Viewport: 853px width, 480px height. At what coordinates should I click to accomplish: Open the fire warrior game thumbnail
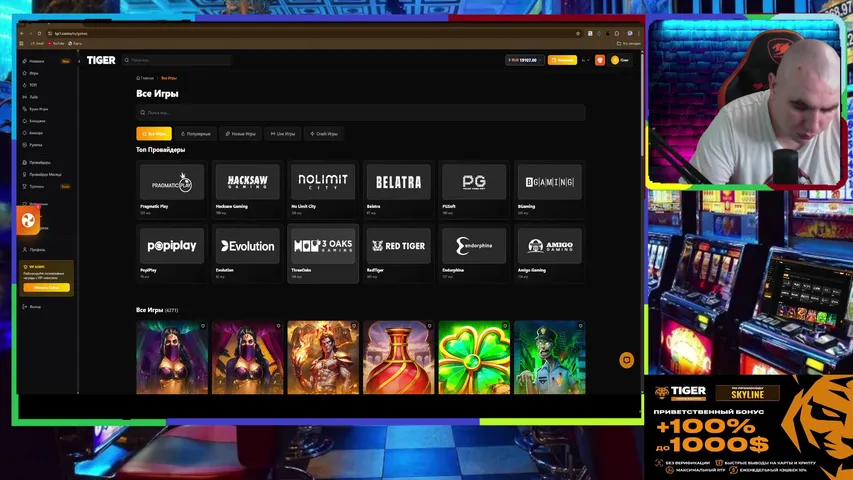pyautogui.click(x=323, y=359)
